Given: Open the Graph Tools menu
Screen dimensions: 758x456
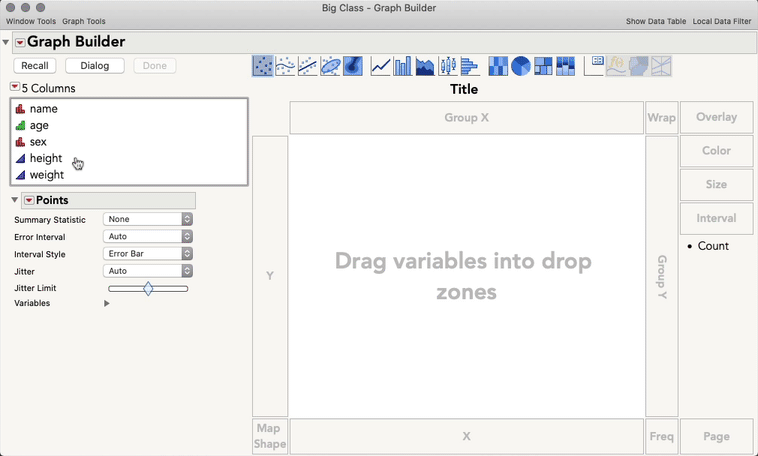Looking at the screenshot, I should [84, 21].
